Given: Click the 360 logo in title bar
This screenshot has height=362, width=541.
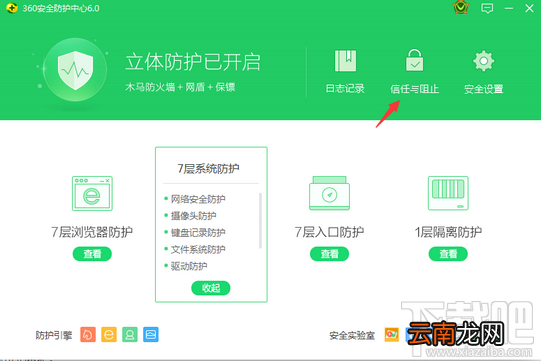Looking at the screenshot, I should click(x=12, y=8).
